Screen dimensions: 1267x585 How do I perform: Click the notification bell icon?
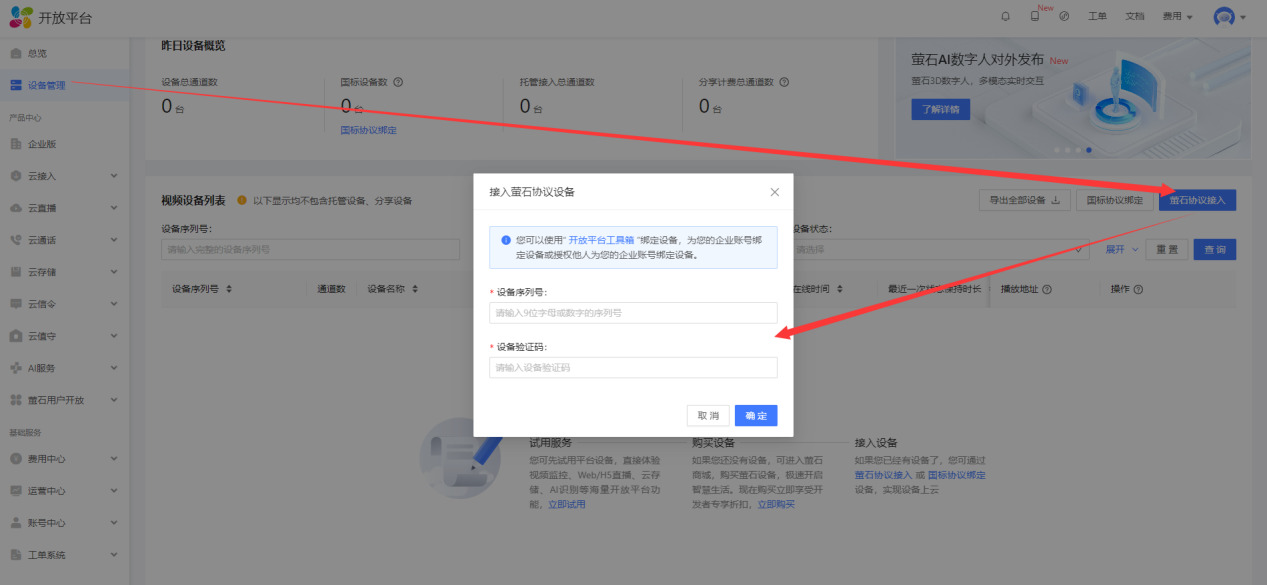click(1005, 16)
